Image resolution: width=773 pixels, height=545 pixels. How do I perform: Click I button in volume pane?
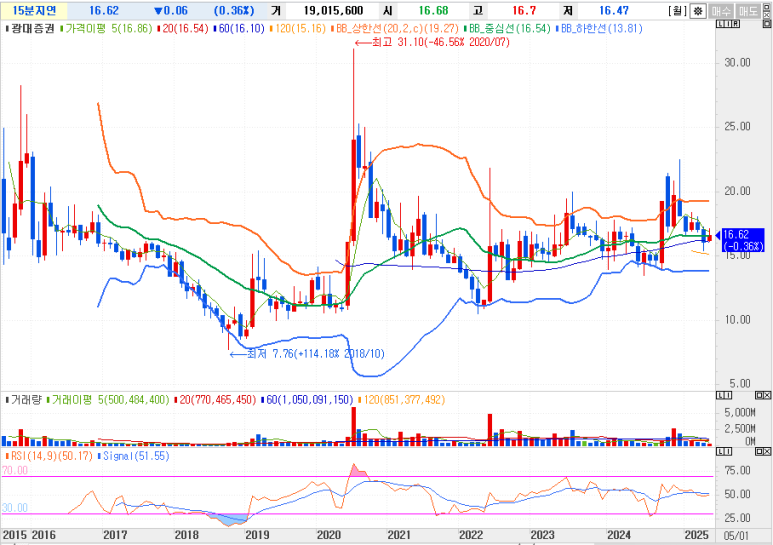point(727,396)
